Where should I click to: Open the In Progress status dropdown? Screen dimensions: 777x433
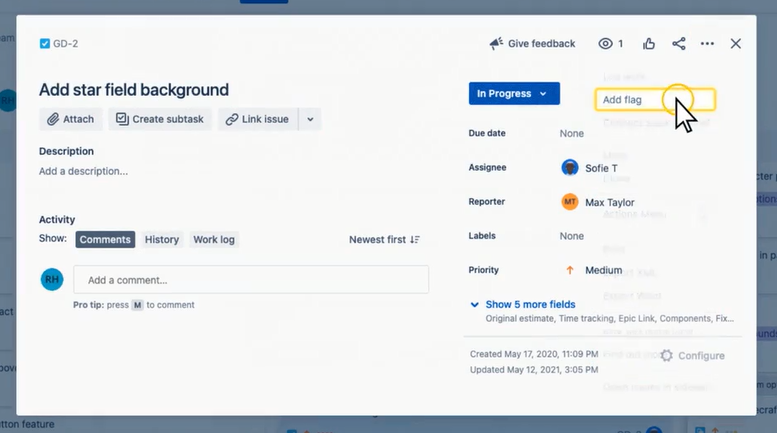pos(514,94)
